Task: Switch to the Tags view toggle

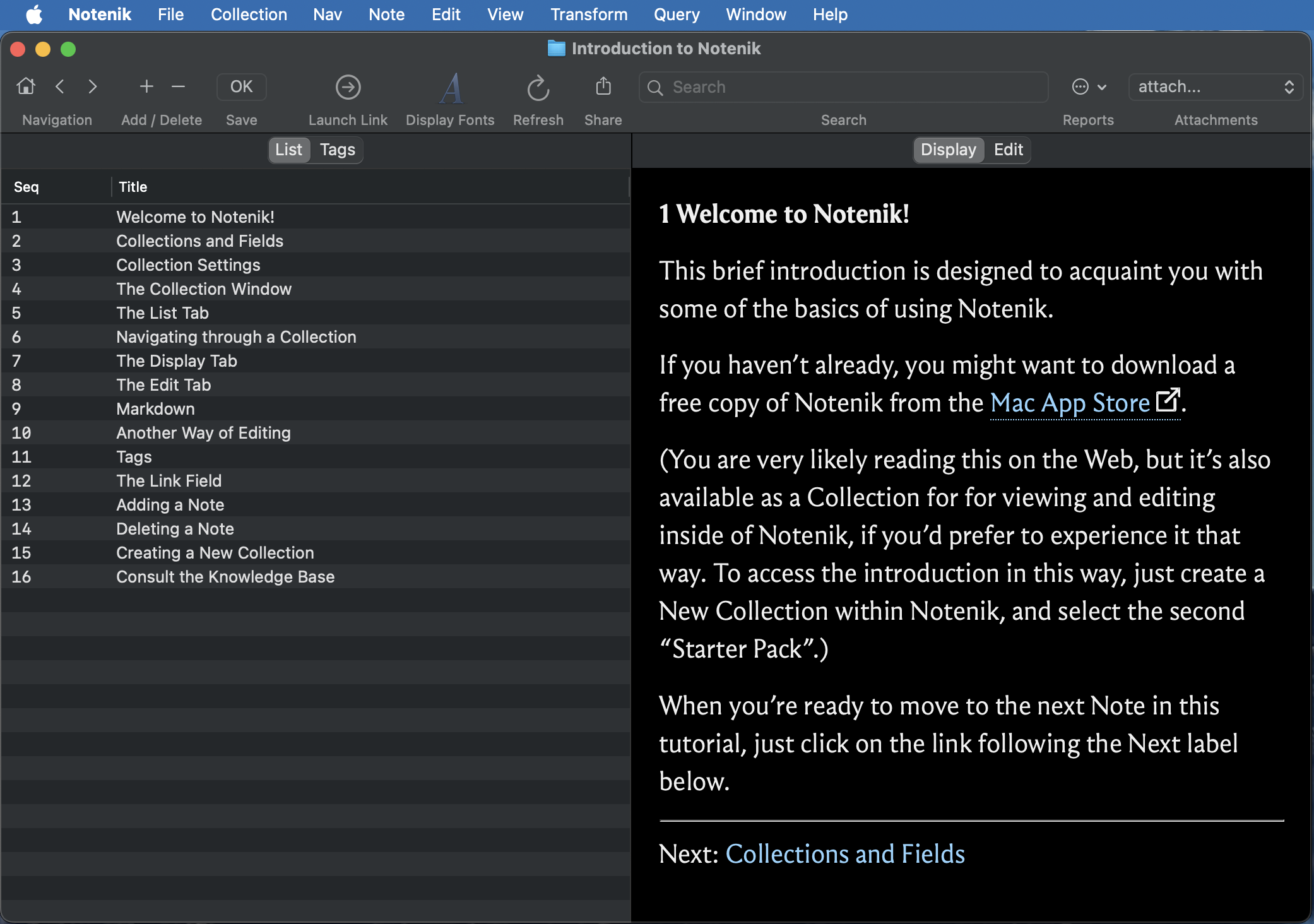Action: pyautogui.click(x=337, y=150)
